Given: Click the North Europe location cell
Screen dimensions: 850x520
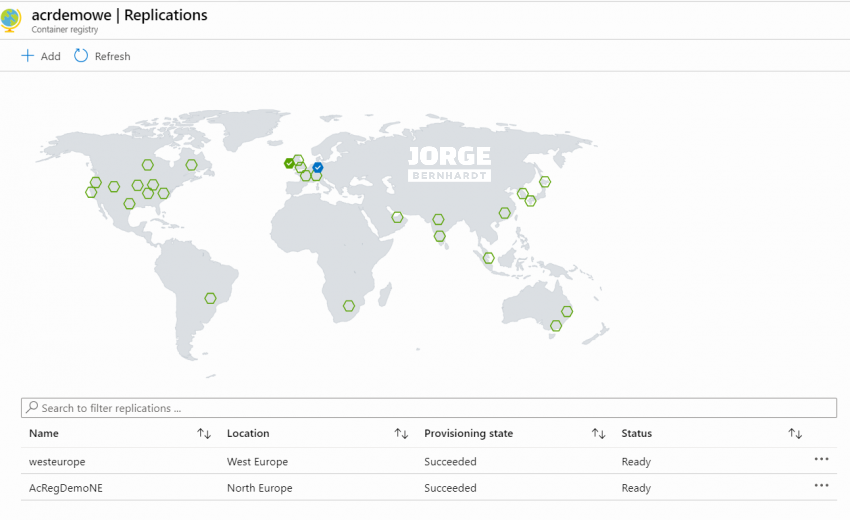Looking at the screenshot, I should point(260,488).
